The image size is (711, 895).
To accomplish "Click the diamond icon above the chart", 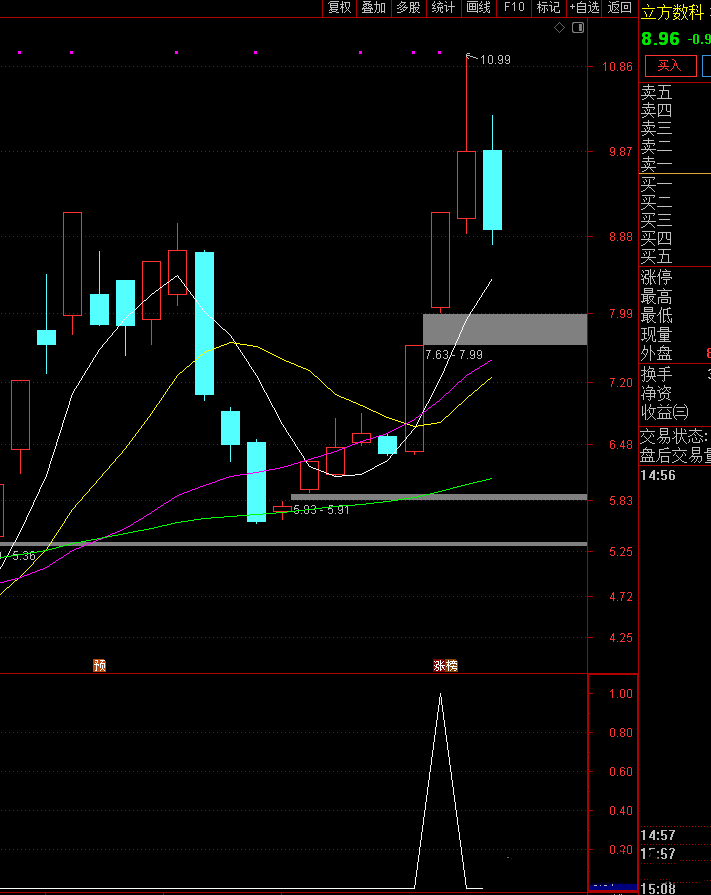I will [560, 28].
